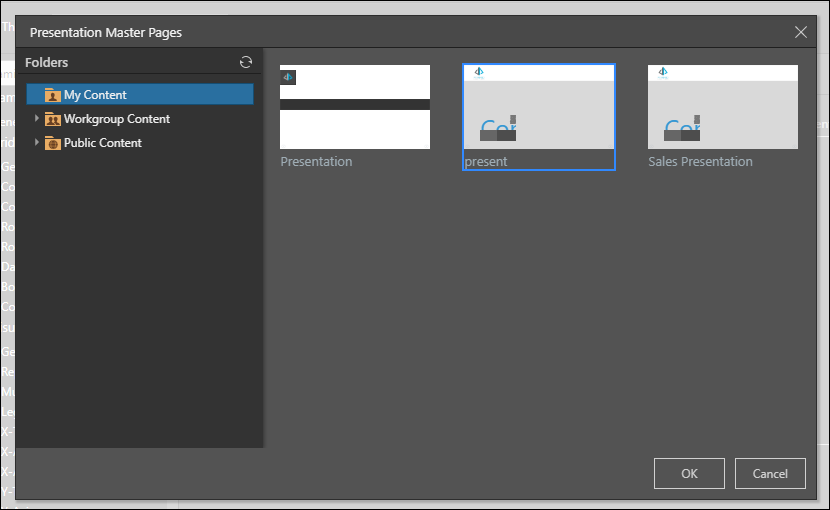
Task: Click the My Content folder icon
Action: pyautogui.click(x=53, y=95)
